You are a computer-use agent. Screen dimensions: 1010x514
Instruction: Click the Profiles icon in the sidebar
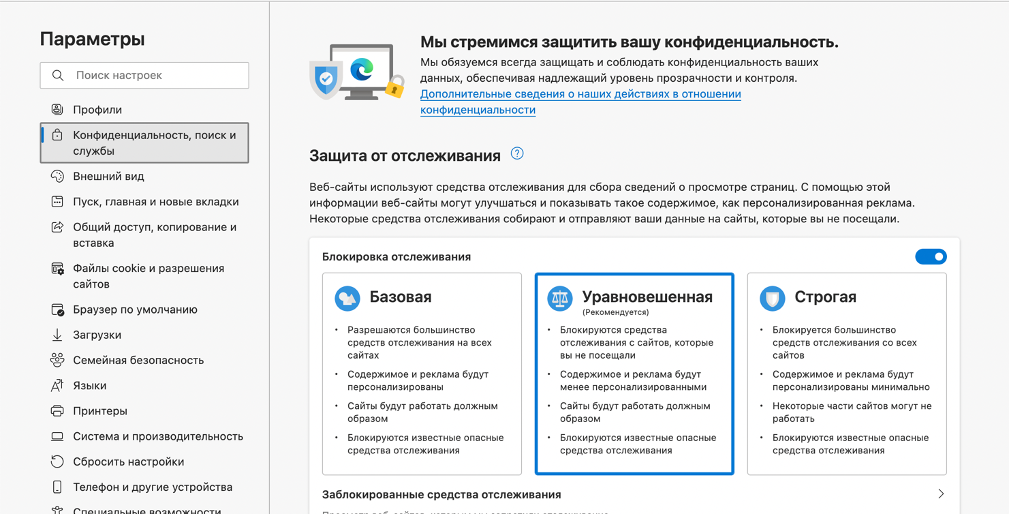tap(57, 109)
